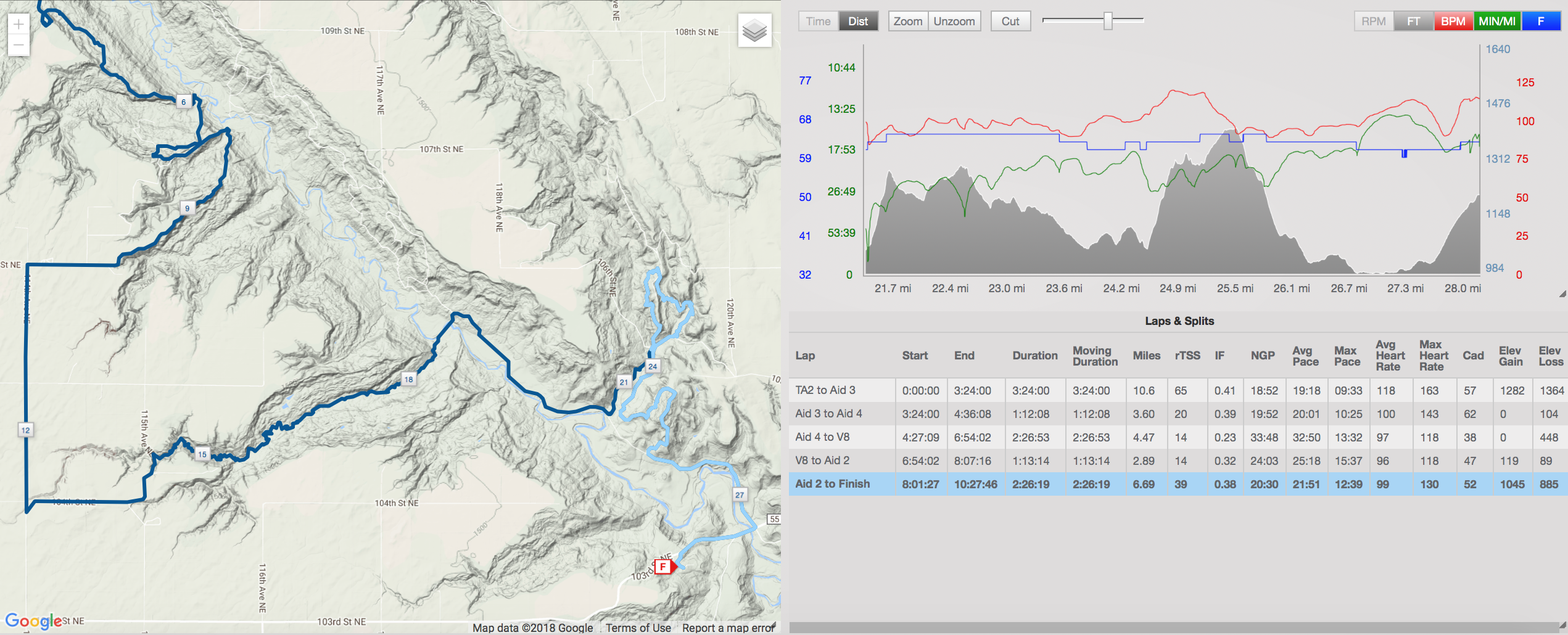The height and width of the screenshot is (635, 1568).
Task: Click the Google logo on map
Action: (33, 620)
